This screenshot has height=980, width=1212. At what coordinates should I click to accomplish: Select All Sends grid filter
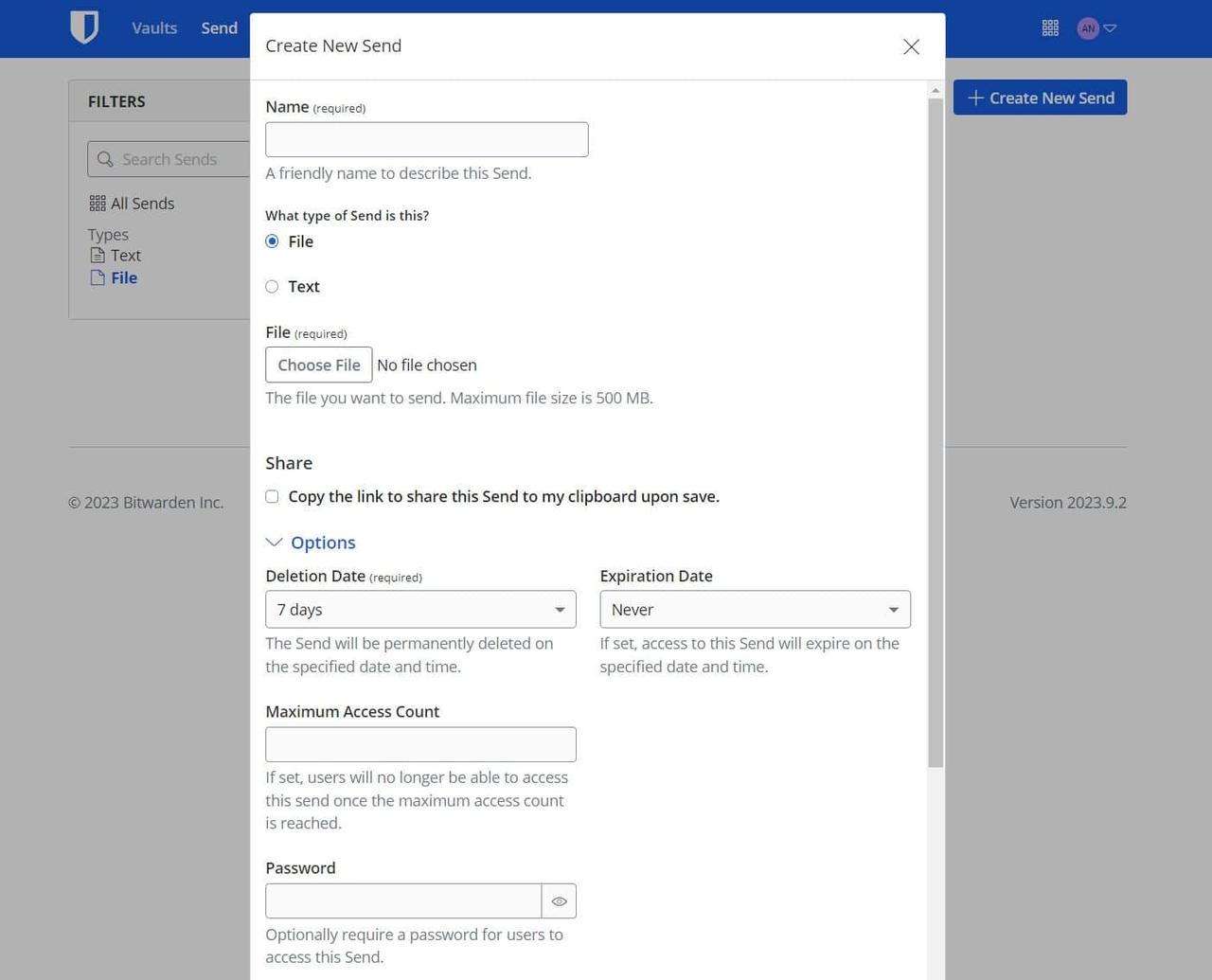point(132,204)
